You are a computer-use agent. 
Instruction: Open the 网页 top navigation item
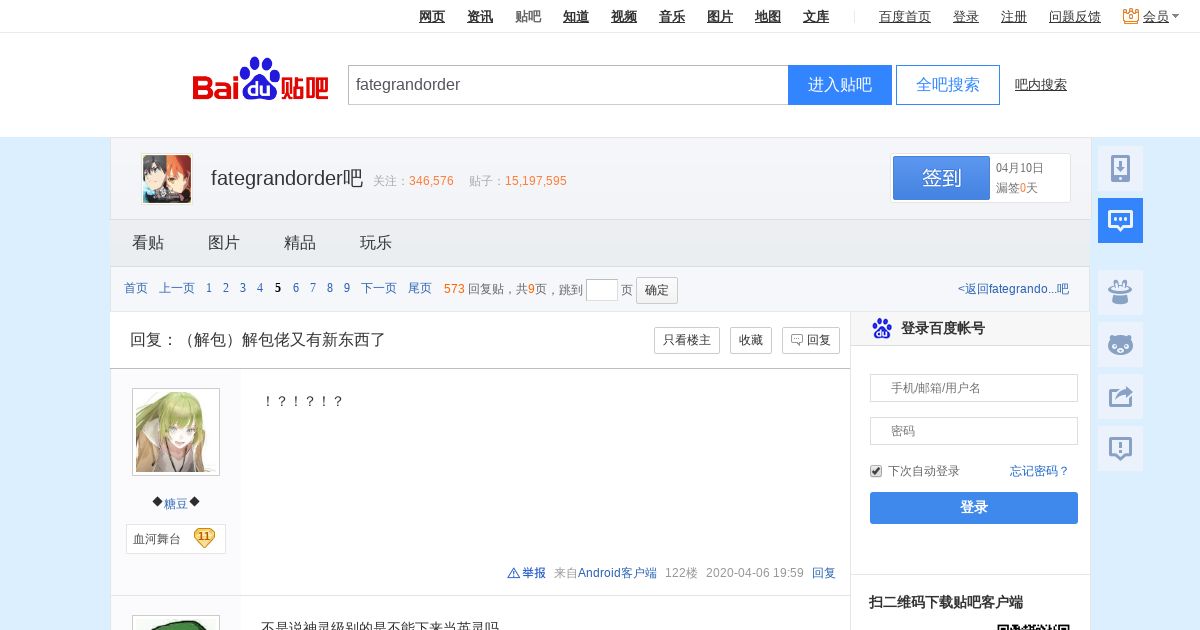pos(432,16)
